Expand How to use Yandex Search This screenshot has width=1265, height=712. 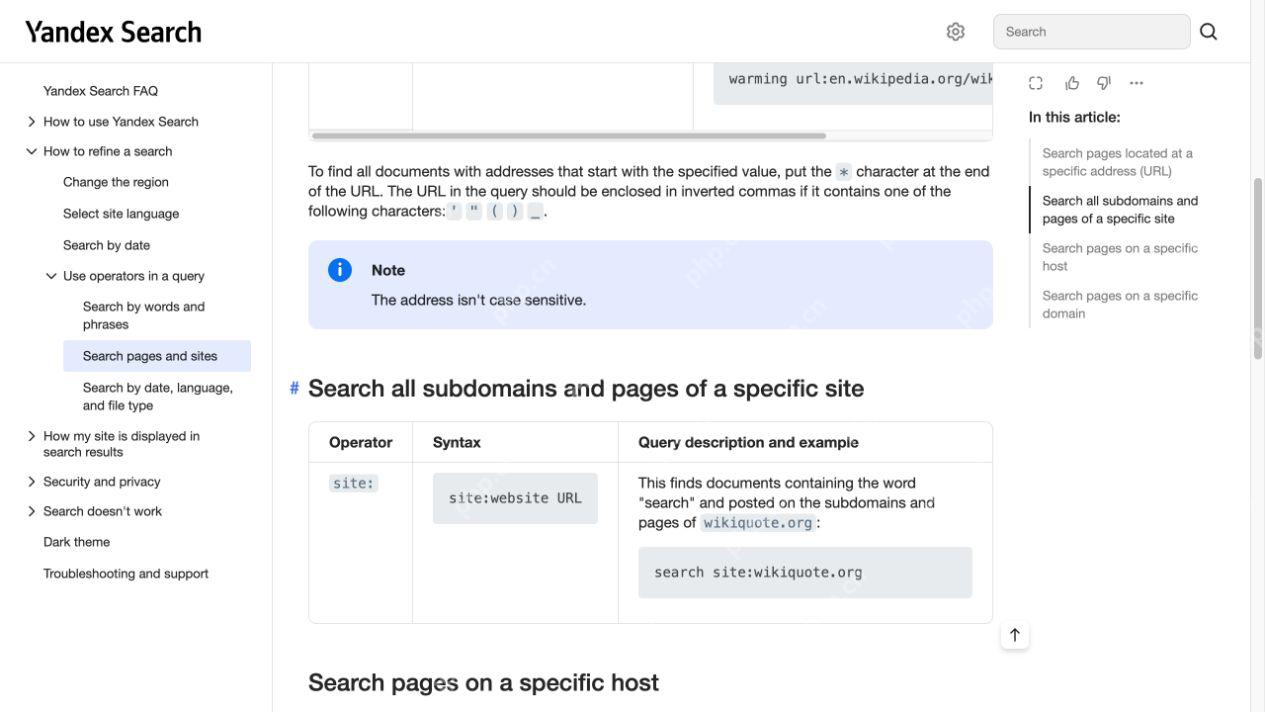[31, 122]
